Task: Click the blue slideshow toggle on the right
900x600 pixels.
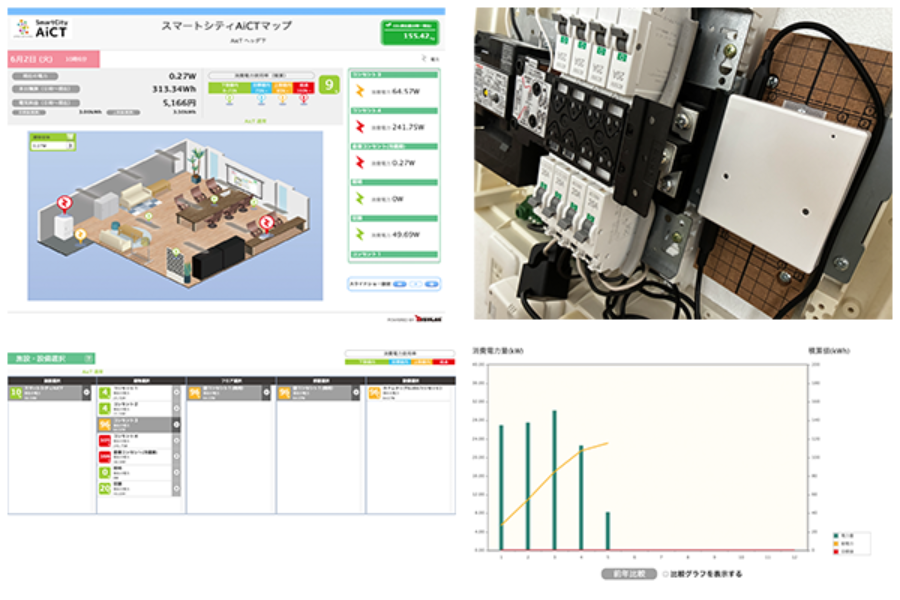Action: [x=432, y=284]
